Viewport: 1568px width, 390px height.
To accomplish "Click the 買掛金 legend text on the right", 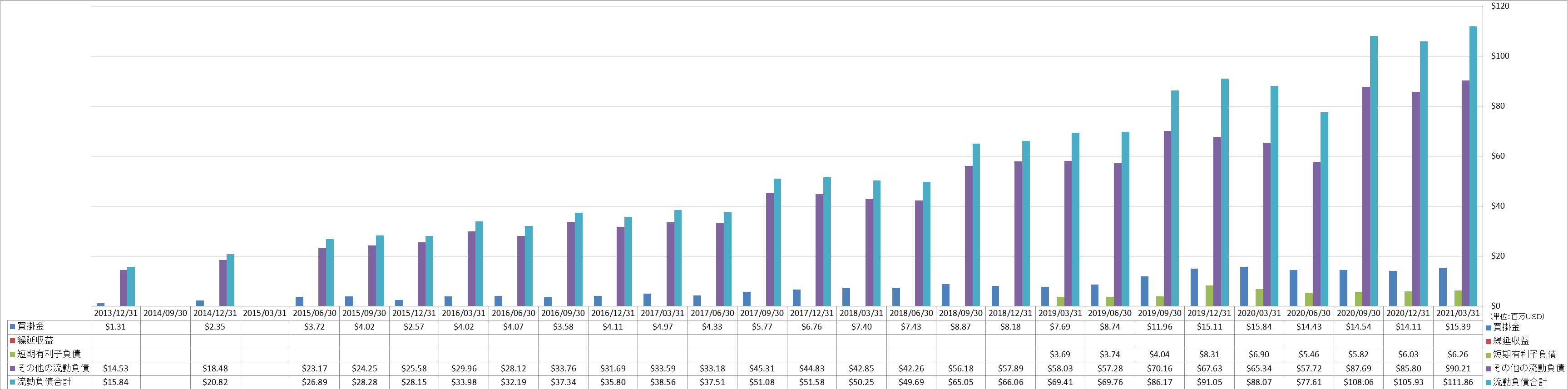I will click(x=1507, y=327).
